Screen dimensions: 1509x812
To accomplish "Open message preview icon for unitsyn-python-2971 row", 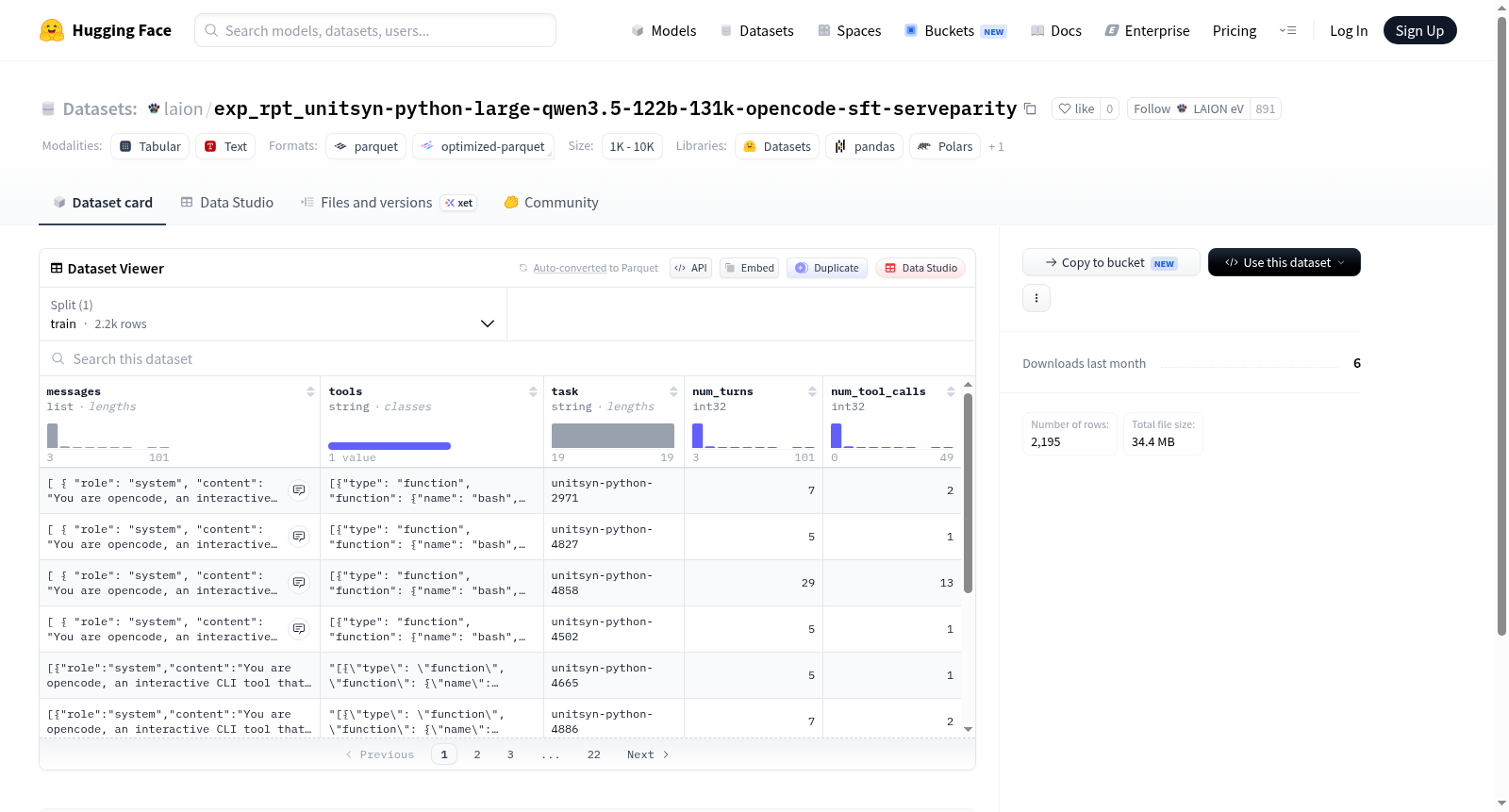I will 299,490.
